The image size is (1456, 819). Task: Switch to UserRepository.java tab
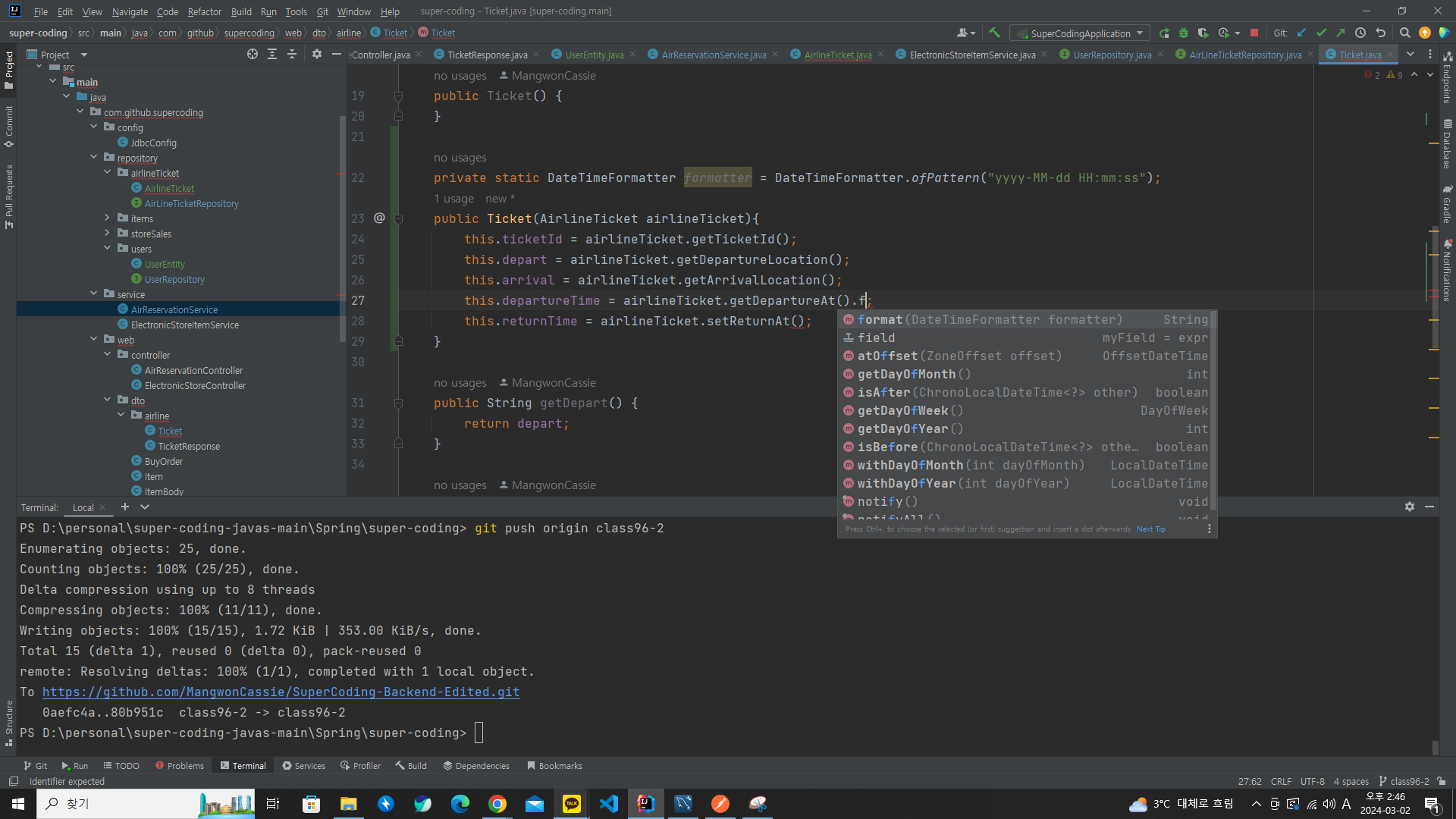(x=1112, y=55)
